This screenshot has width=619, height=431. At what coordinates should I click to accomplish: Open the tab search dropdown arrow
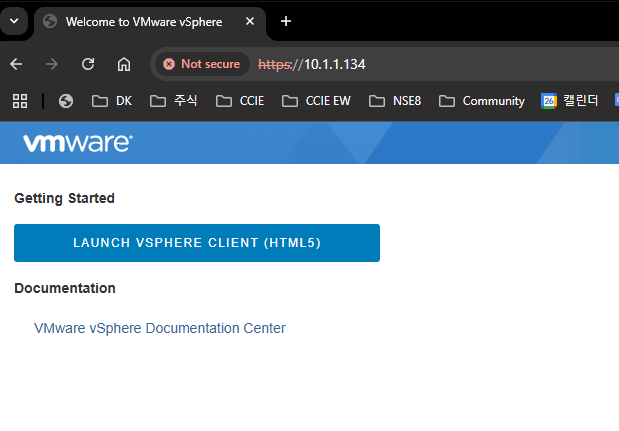coord(14,21)
